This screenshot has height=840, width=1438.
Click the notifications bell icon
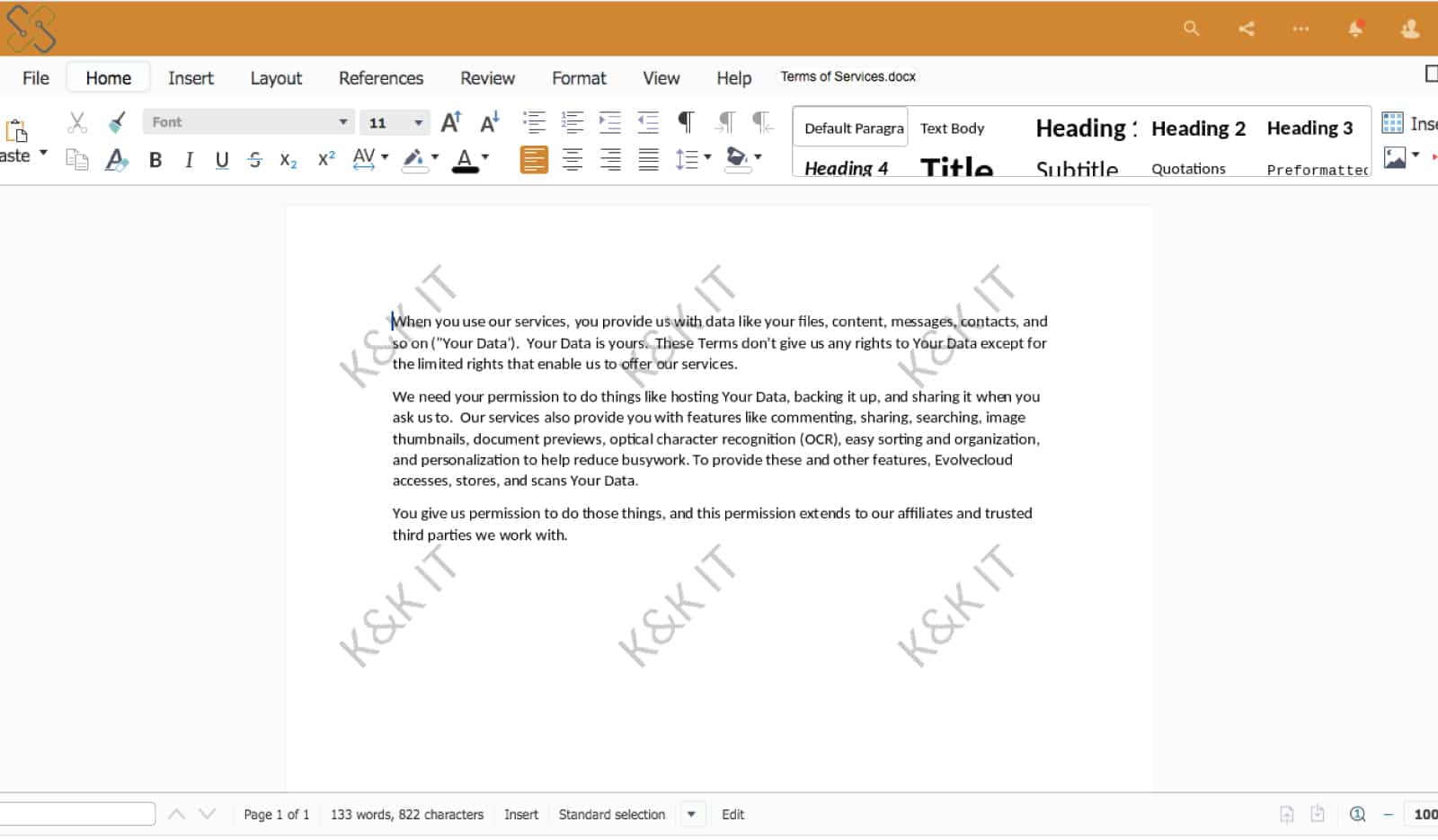pyautogui.click(x=1355, y=28)
